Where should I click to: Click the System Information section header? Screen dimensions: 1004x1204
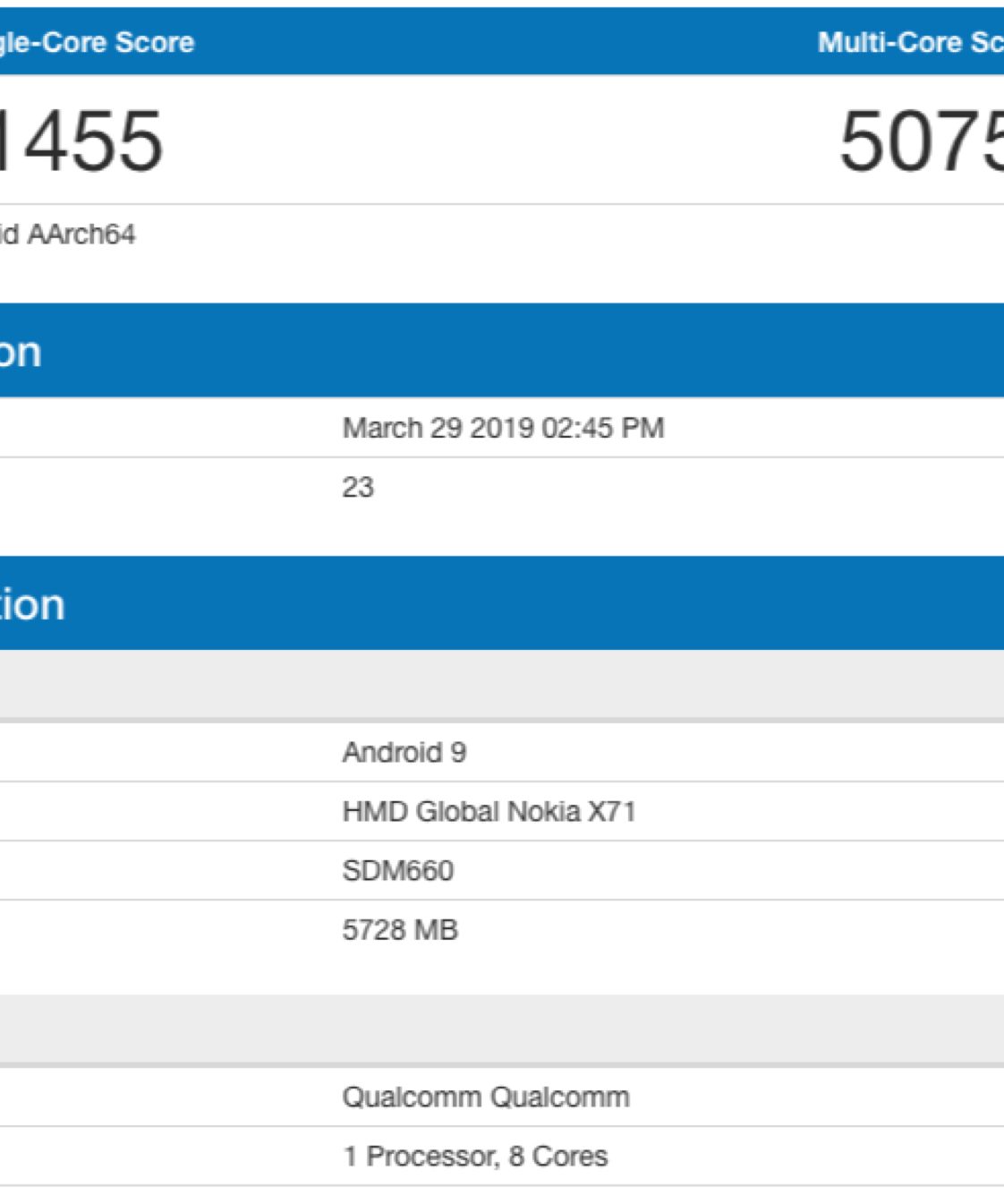click(32, 604)
